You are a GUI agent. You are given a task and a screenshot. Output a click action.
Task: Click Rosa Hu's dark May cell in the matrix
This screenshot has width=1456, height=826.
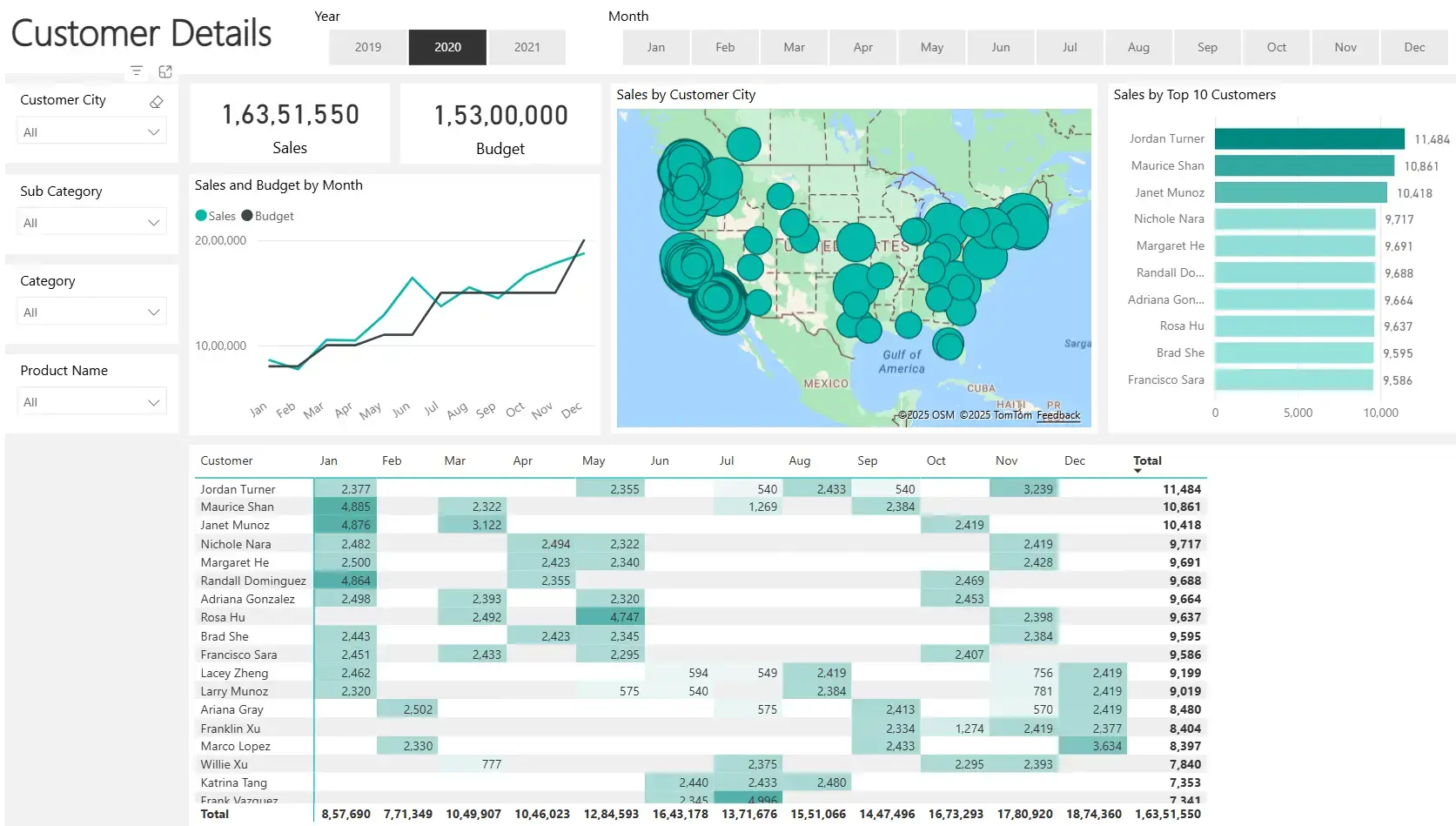(x=609, y=617)
